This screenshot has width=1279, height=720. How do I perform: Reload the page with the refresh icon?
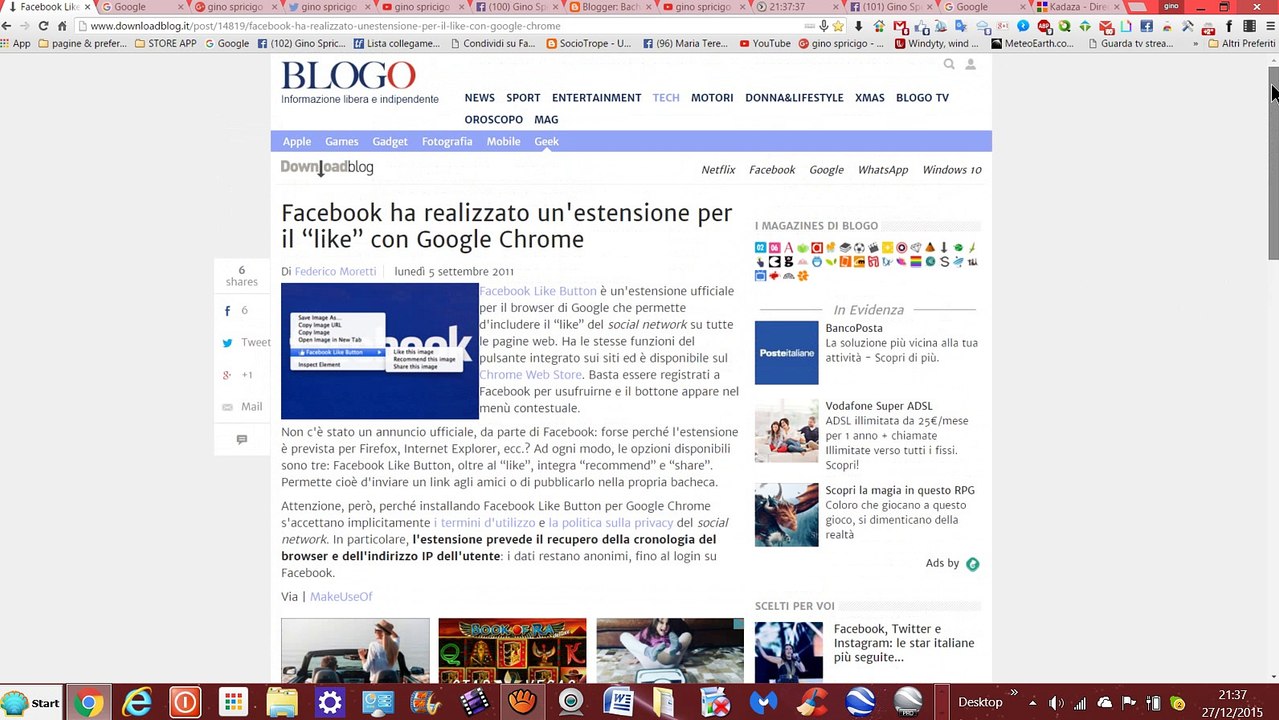pyautogui.click(x=43, y=26)
